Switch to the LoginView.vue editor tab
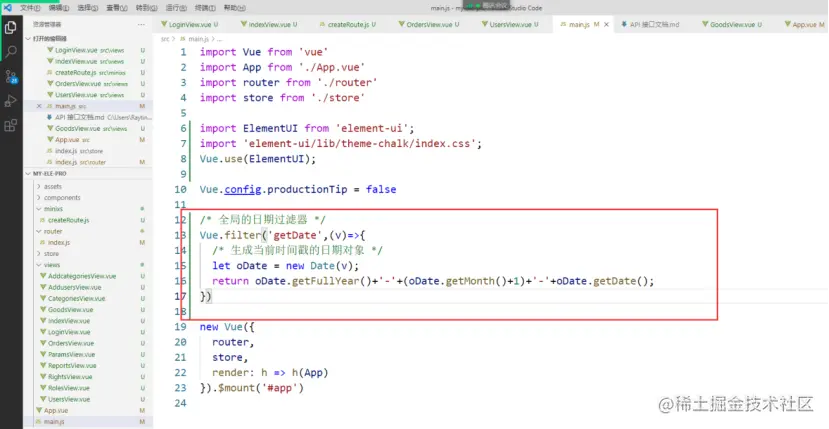This screenshot has height=429, width=829. (190, 24)
